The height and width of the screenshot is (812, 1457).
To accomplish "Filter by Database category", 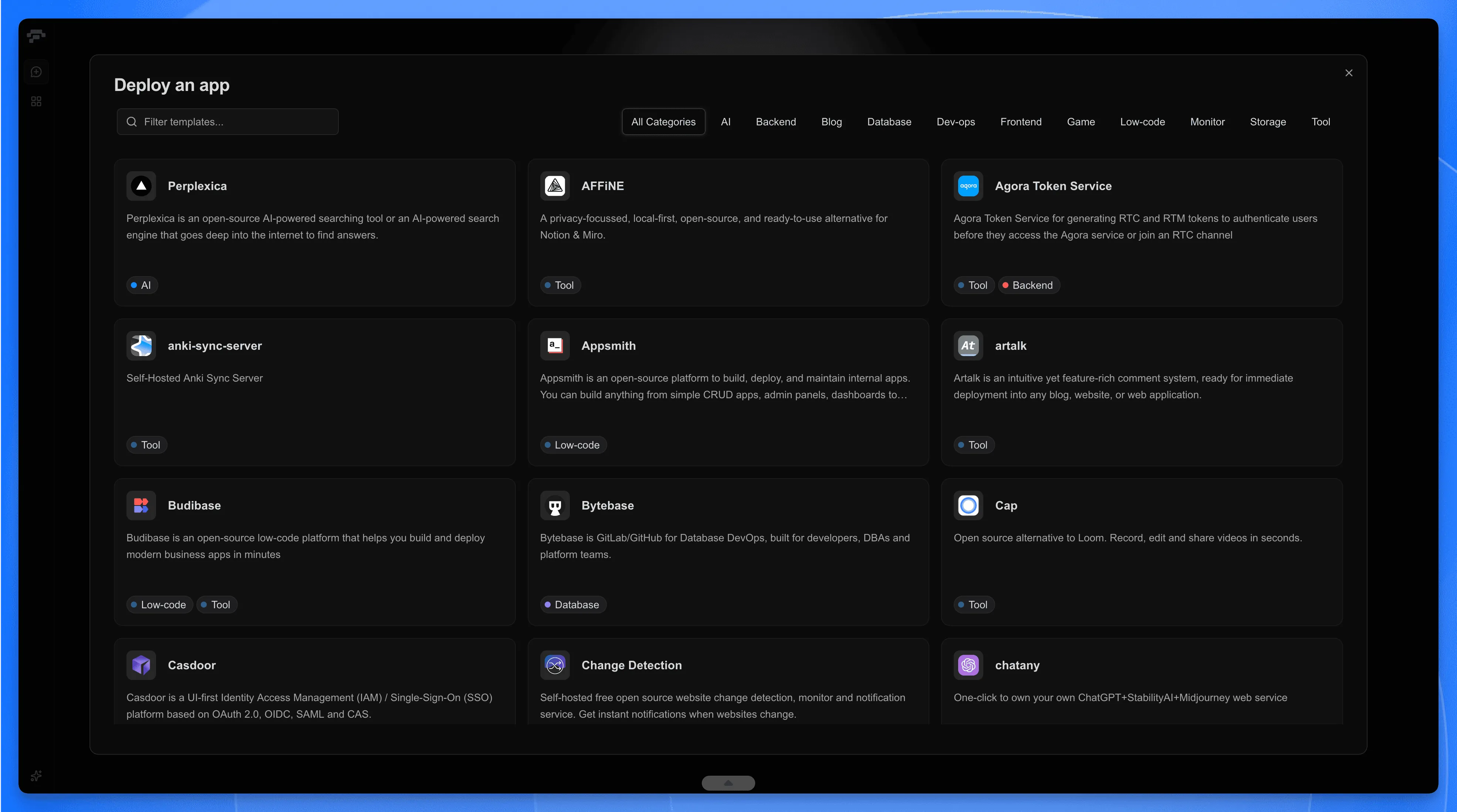I will (889, 122).
